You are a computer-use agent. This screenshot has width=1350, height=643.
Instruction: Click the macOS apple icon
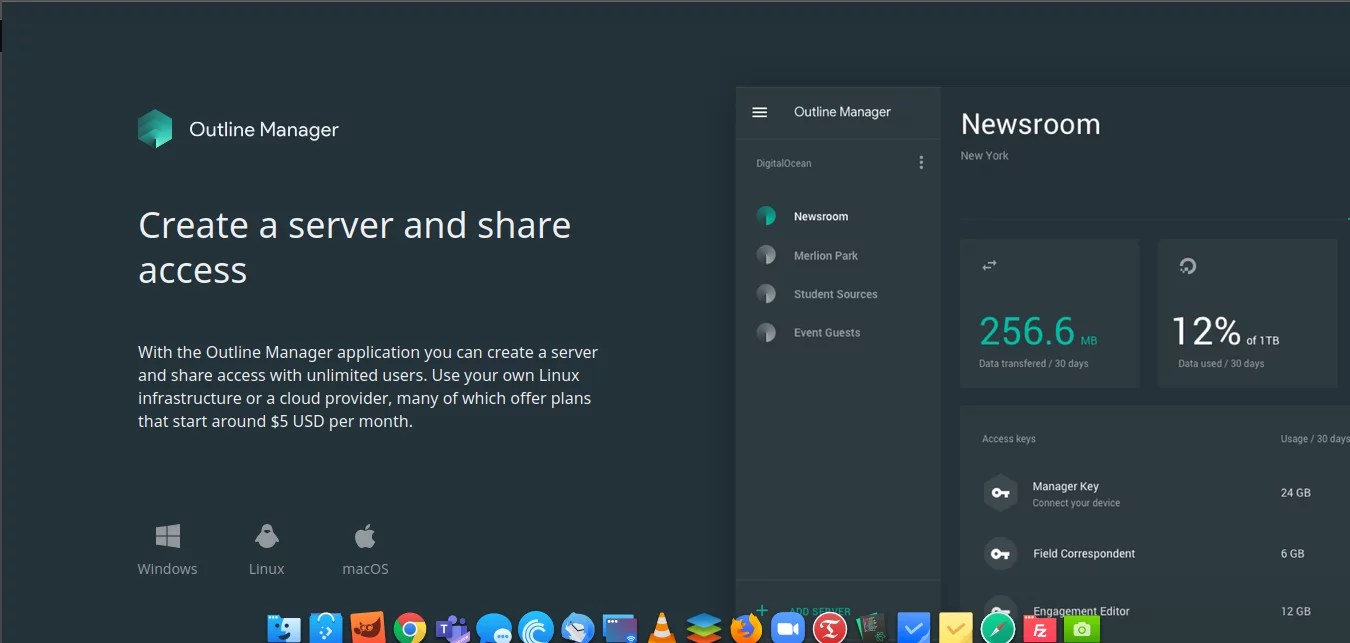[365, 536]
